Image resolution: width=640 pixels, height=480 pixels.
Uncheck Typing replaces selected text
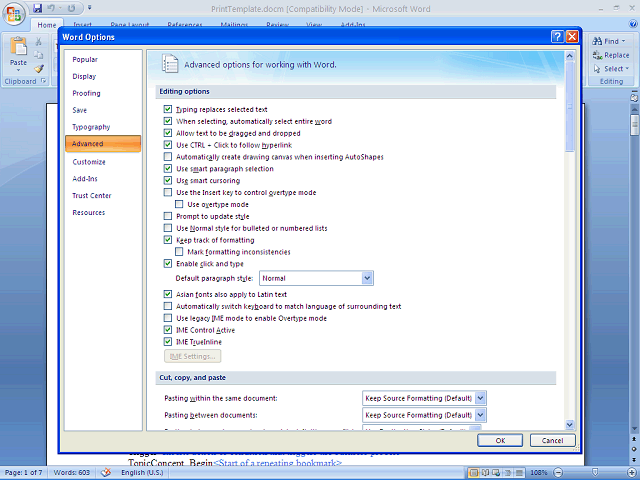pos(168,109)
